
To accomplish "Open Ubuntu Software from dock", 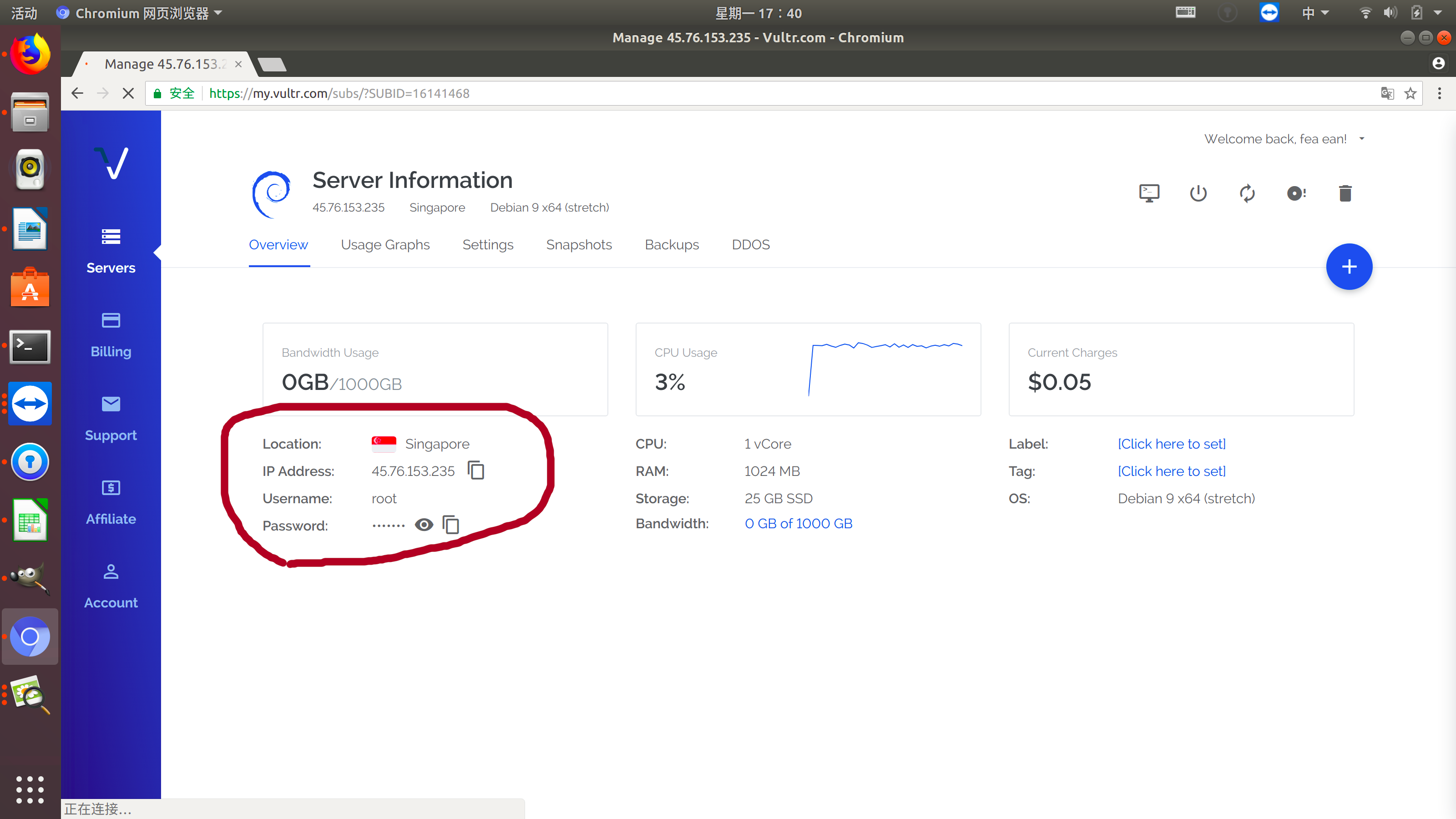I will (x=30, y=287).
